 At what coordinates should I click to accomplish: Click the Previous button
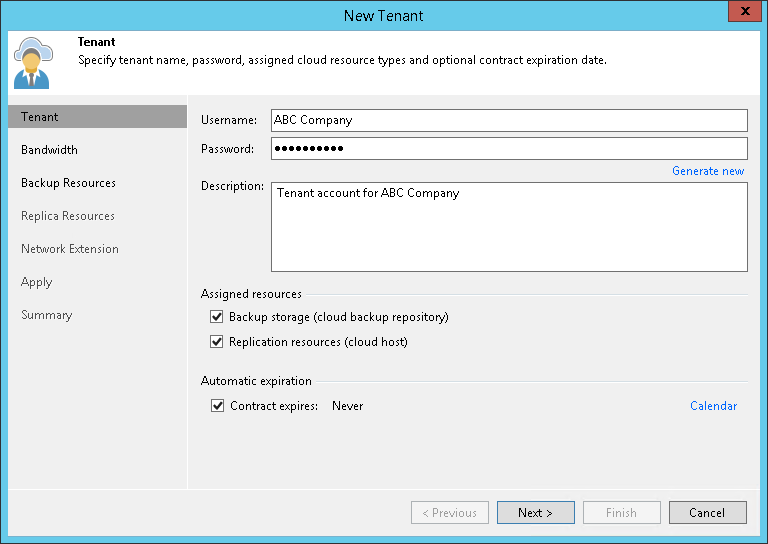(450, 513)
